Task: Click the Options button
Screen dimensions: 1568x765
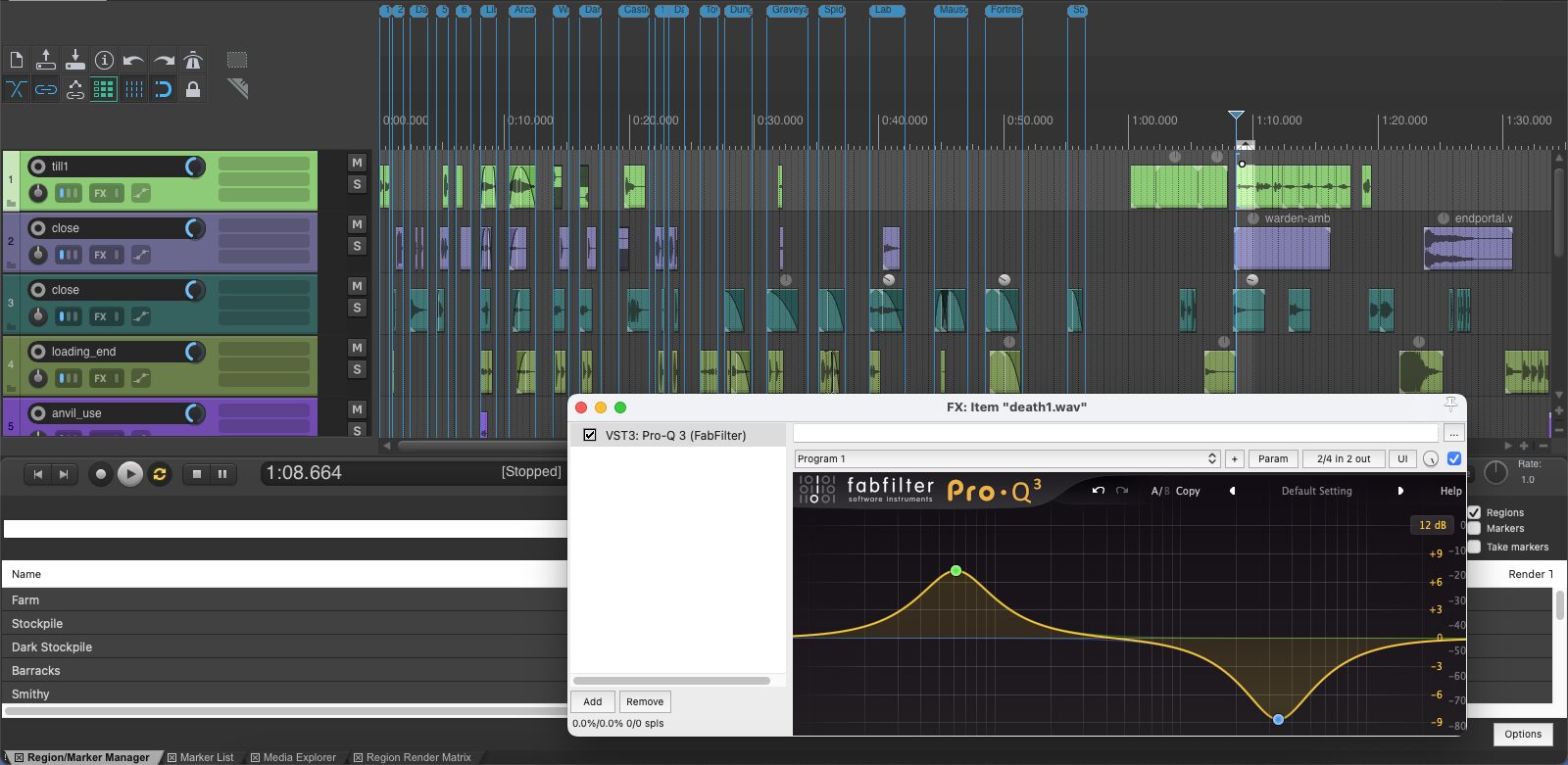Action: tap(1523, 734)
